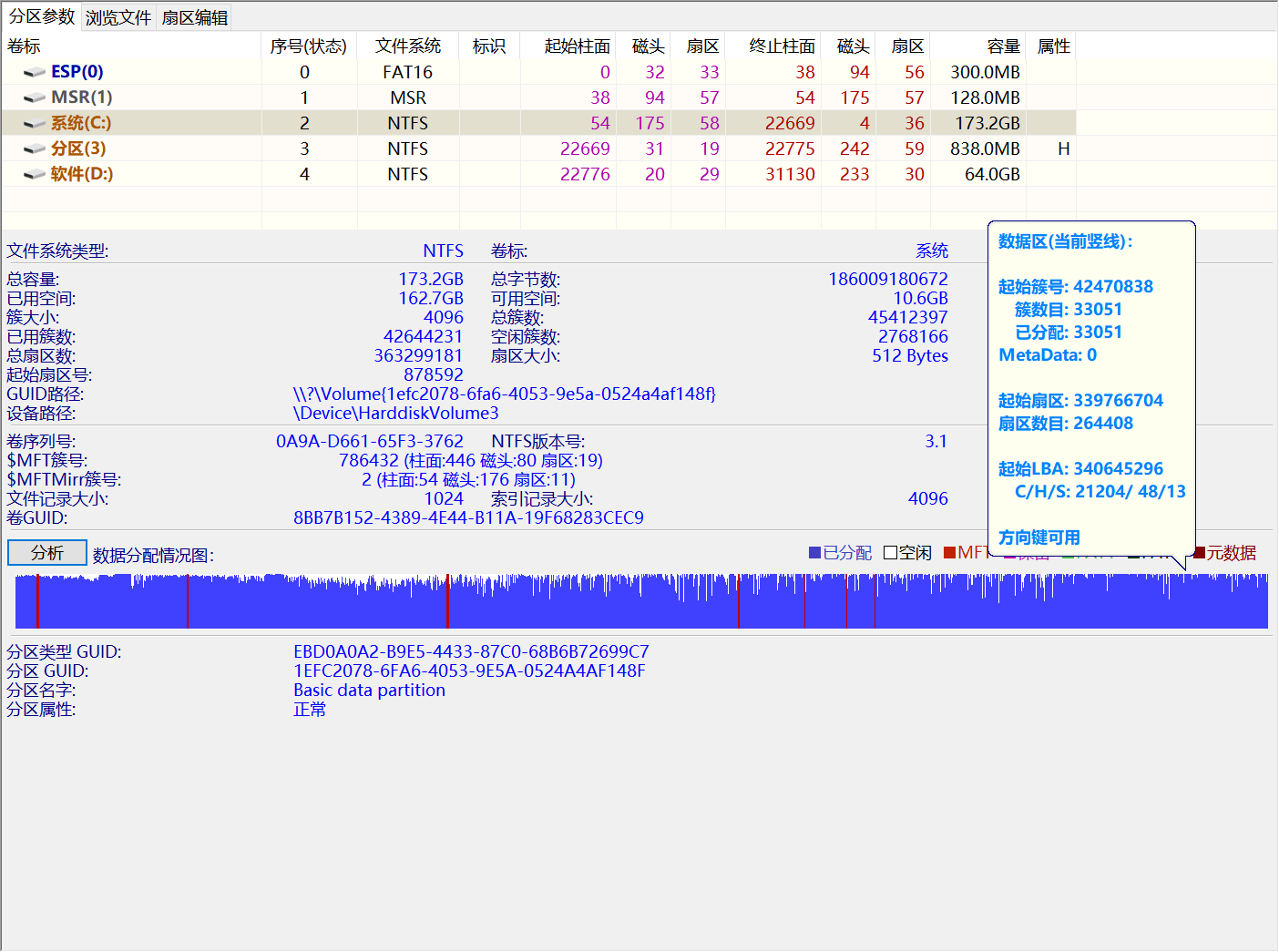Screen dimensions: 1279x952
Task: Click the 分析 button
Action: [x=46, y=552]
